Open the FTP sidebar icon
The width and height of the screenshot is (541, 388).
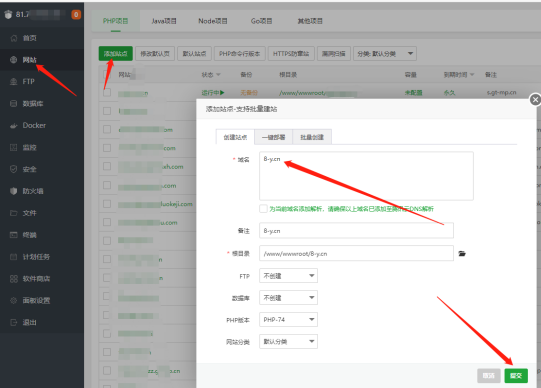[13, 82]
